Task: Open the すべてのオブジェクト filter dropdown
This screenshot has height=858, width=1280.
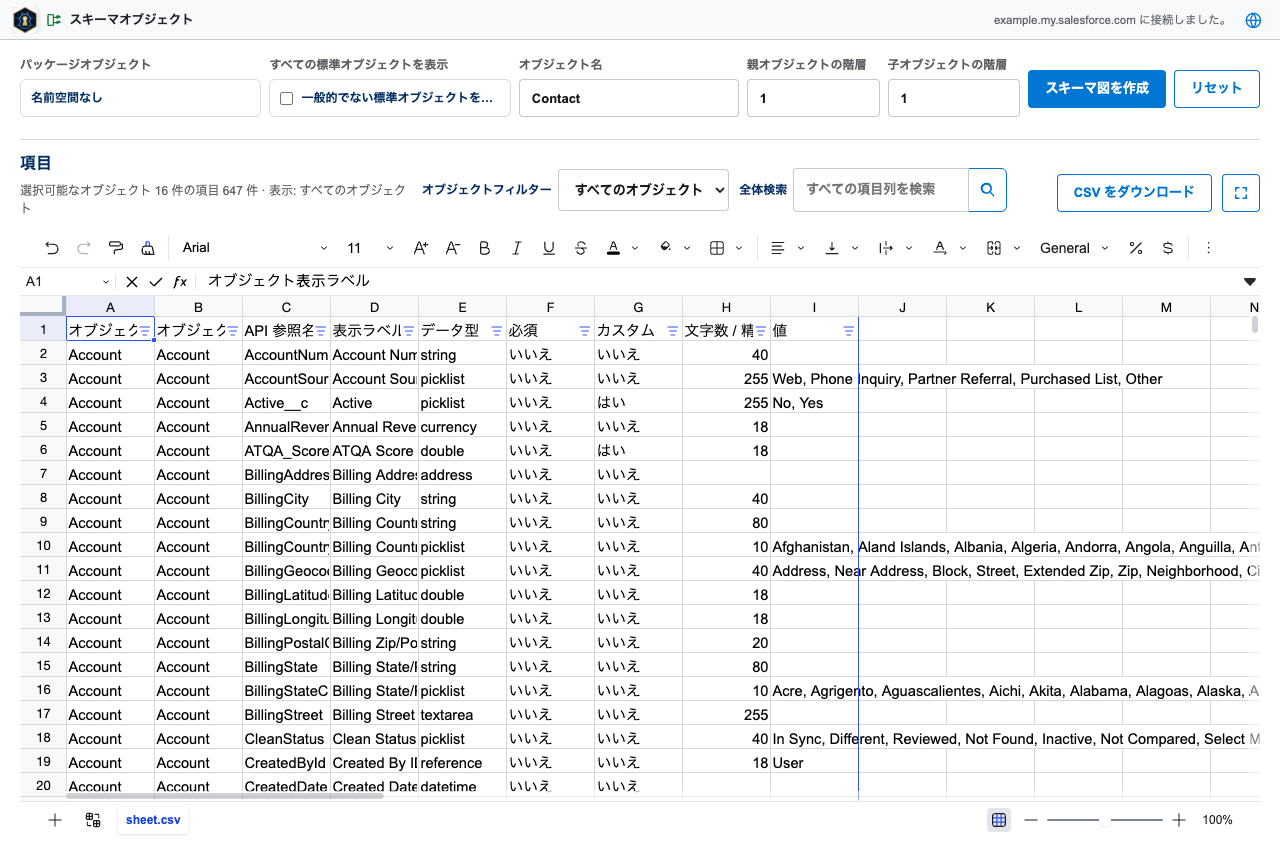Action: pyautogui.click(x=643, y=190)
